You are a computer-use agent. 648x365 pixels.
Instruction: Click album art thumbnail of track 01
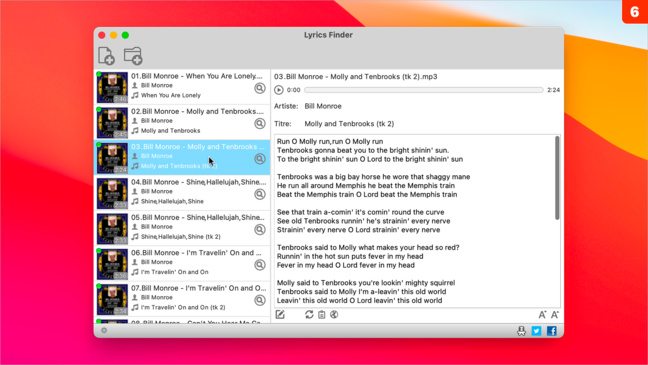point(112,87)
